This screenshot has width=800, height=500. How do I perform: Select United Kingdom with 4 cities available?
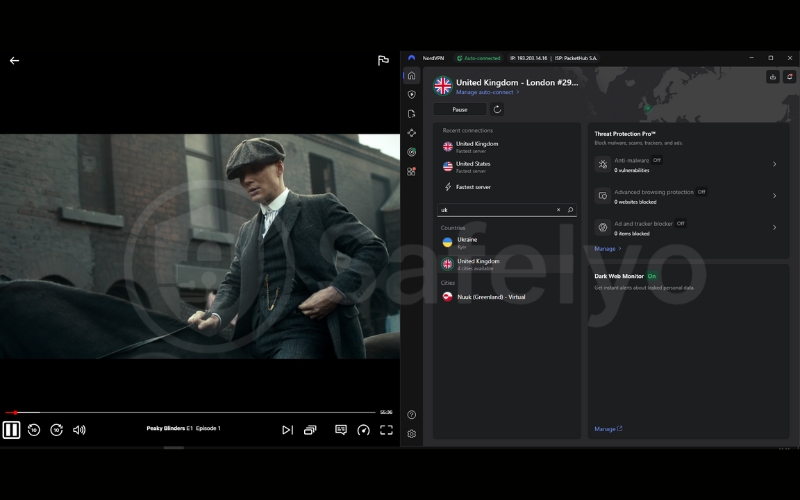tap(507, 264)
